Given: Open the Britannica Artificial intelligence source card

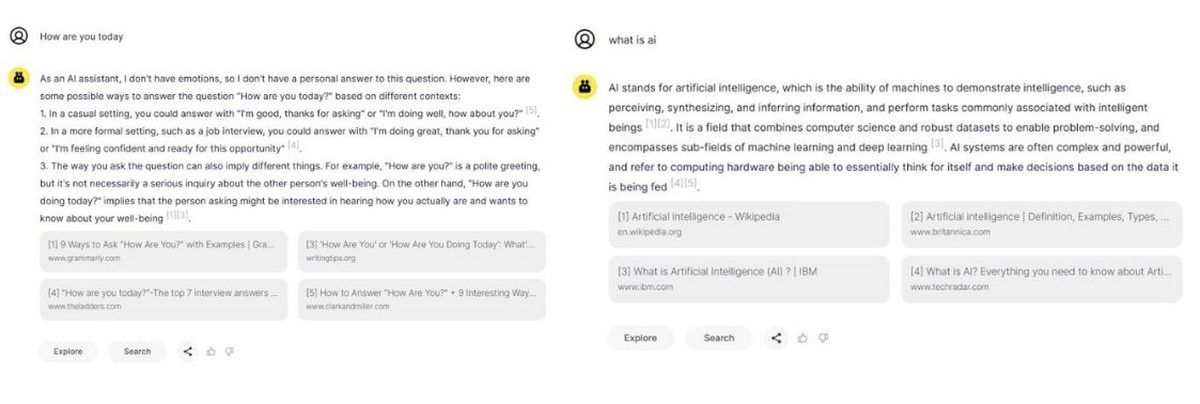Looking at the screenshot, I should point(1040,224).
